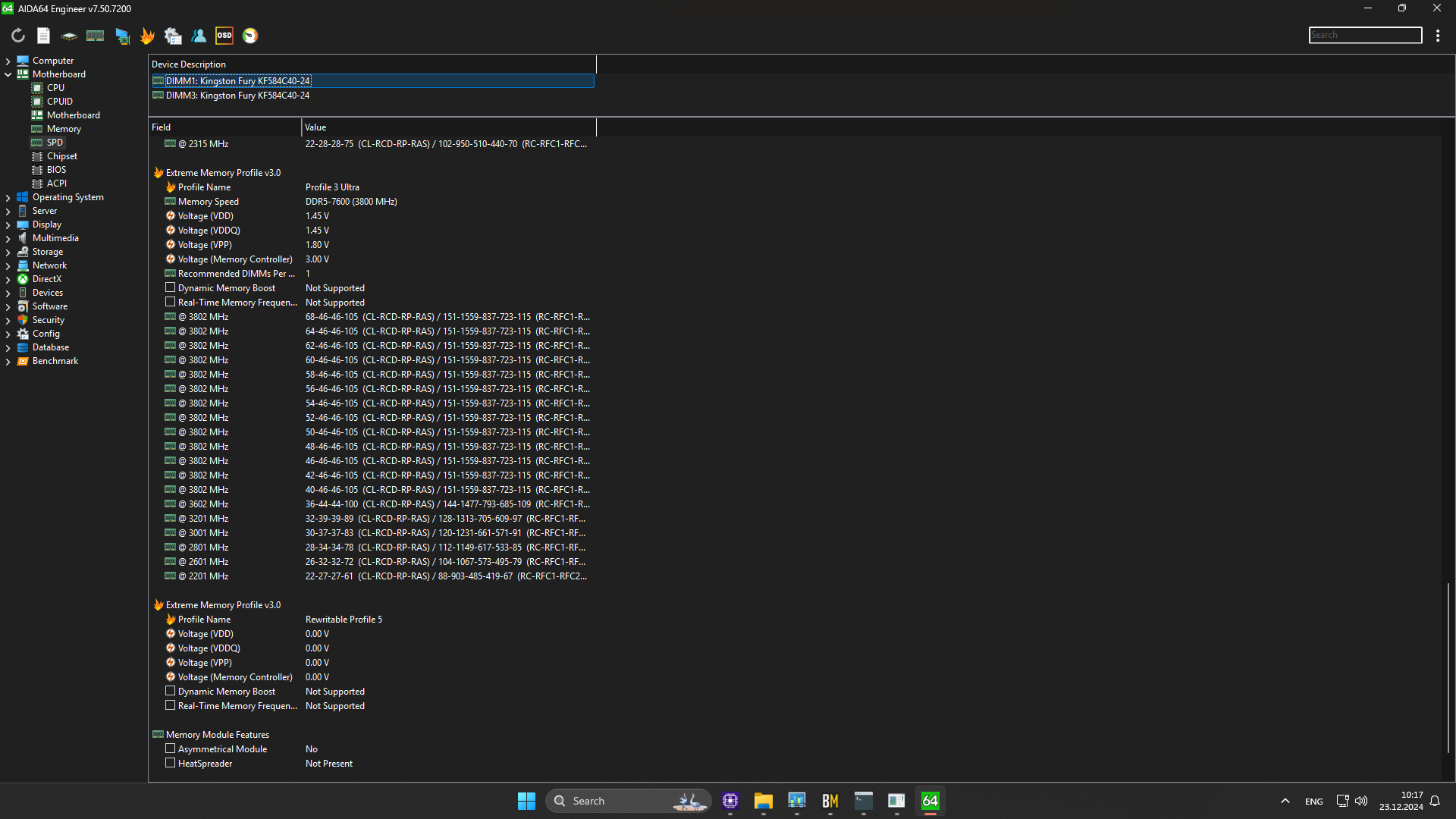Viewport: 1456px width, 819px height.
Task: Click the Refresh toolbar icon
Action: tap(18, 36)
